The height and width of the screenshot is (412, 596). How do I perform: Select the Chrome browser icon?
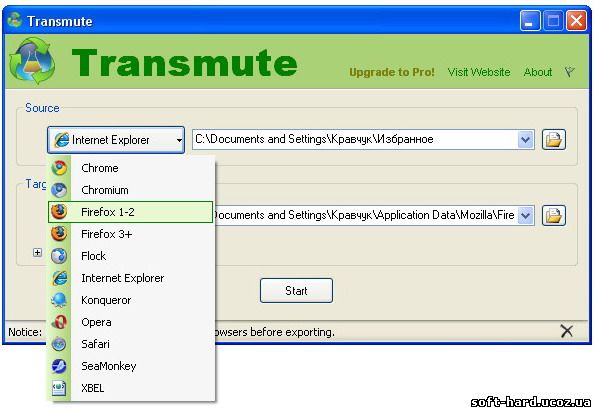point(59,168)
